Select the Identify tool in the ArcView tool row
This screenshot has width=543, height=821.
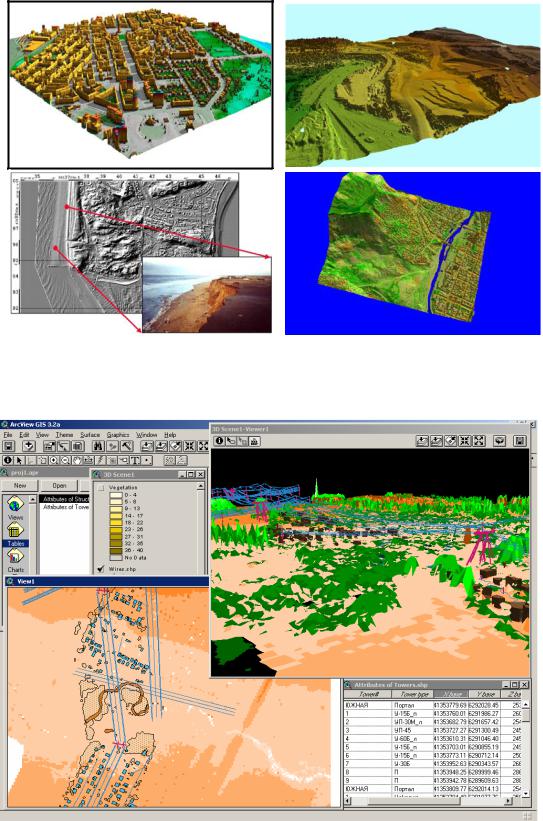[x=8, y=461]
